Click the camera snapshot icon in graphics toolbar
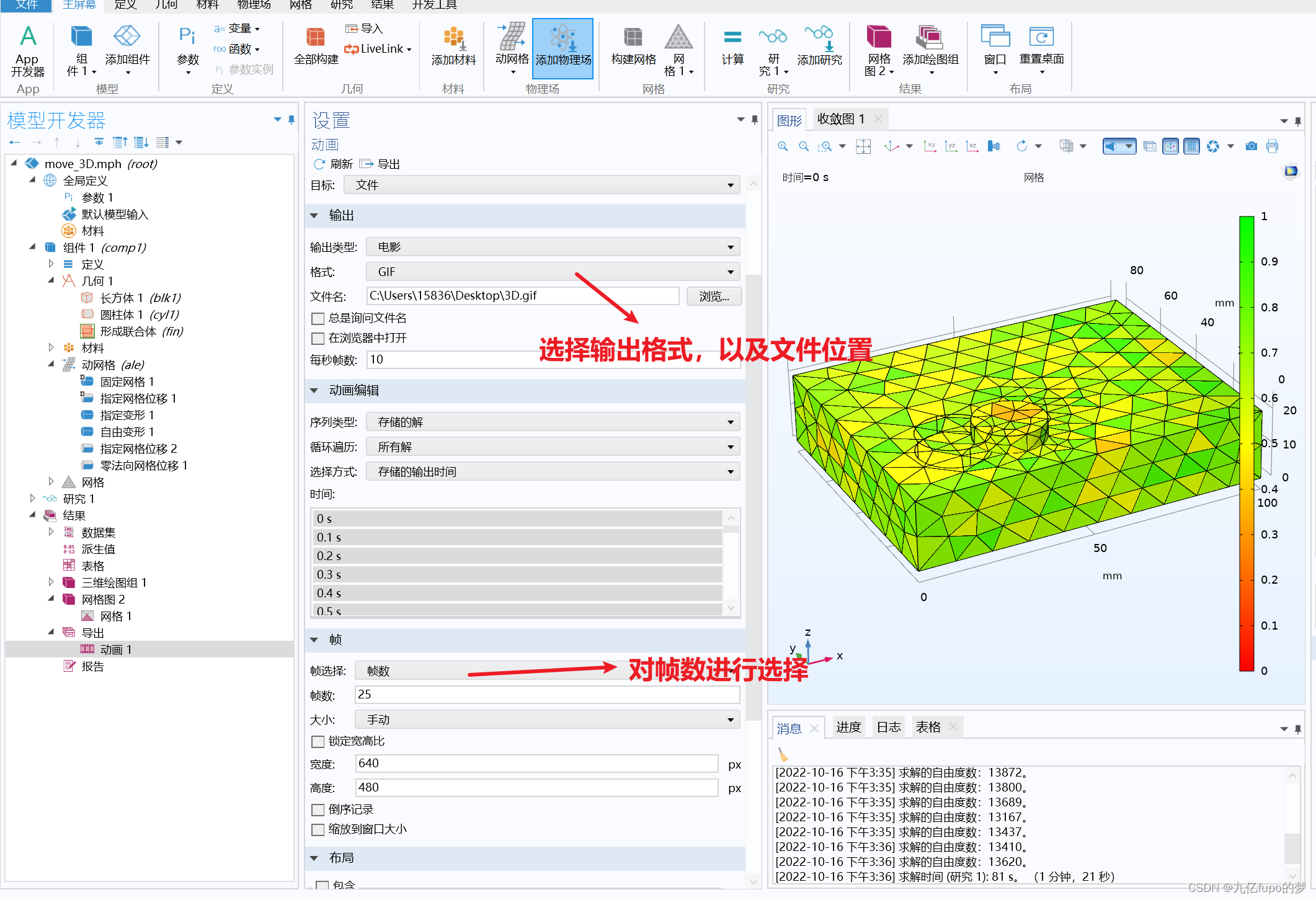The height and width of the screenshot is (900, 1316). [1251, 146]
